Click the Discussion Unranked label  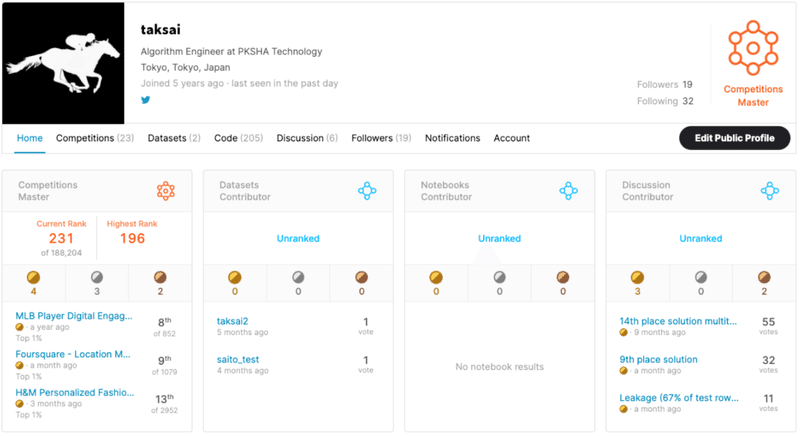click(701, 238)
